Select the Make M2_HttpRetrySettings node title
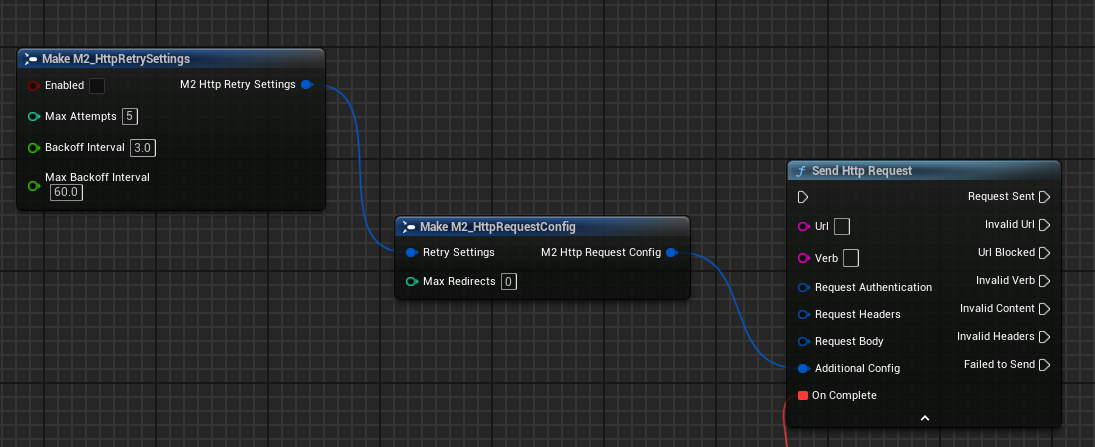The height and width of the screenshot is (447, 1095). [116, 59]
